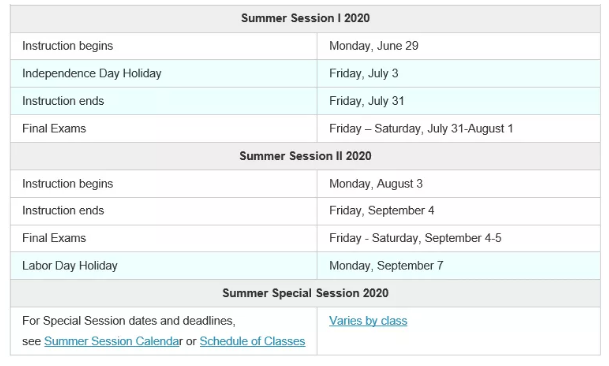This screenshot has height=366, width=609.
Task: Open the Schedule of Classes link
Action: pos(252,341)
